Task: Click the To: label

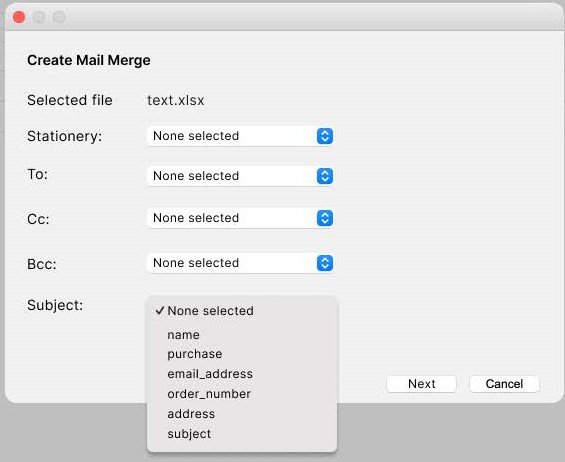Action: (37, 174)
